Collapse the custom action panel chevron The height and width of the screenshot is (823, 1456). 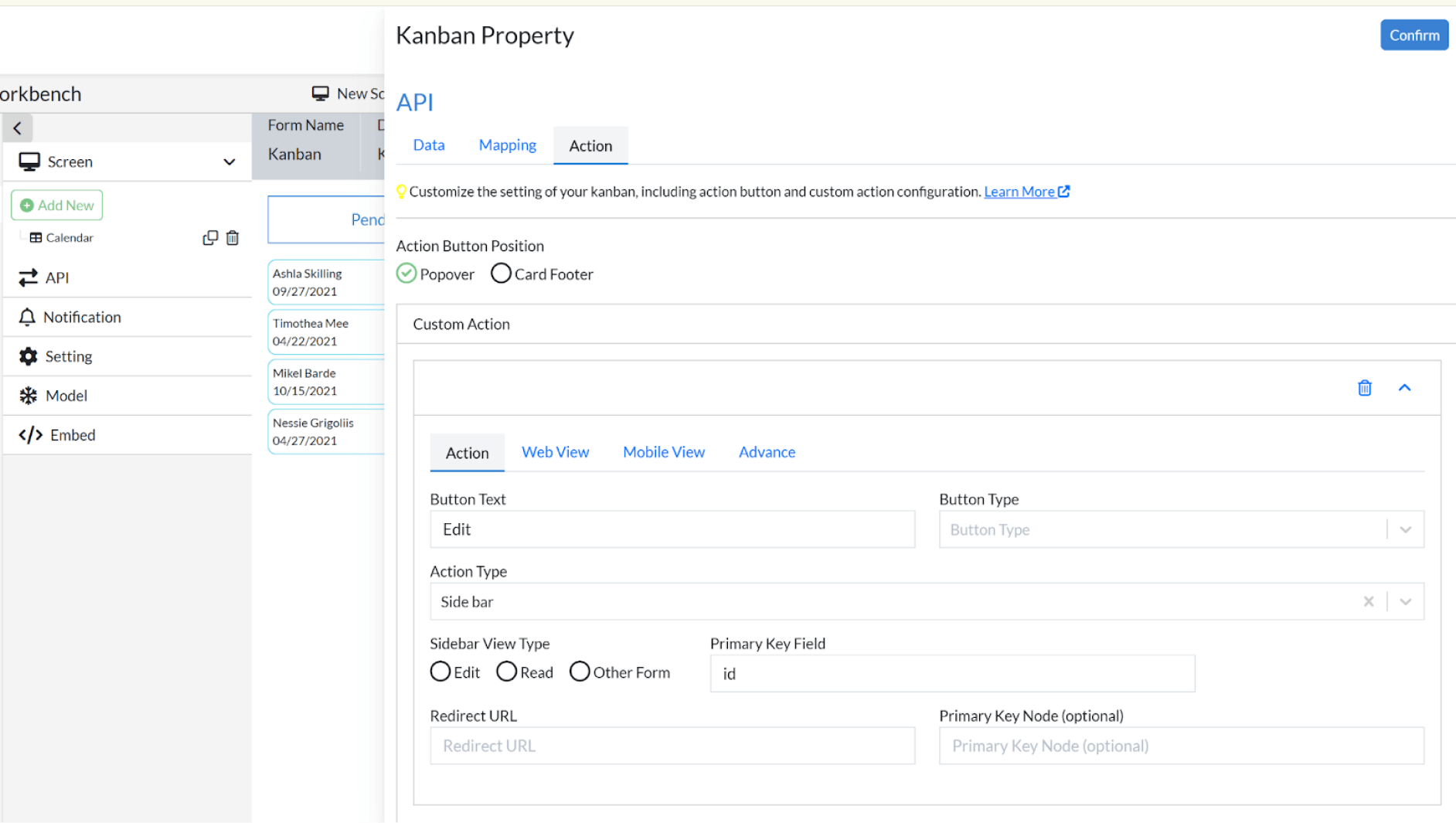(1405, 387)
